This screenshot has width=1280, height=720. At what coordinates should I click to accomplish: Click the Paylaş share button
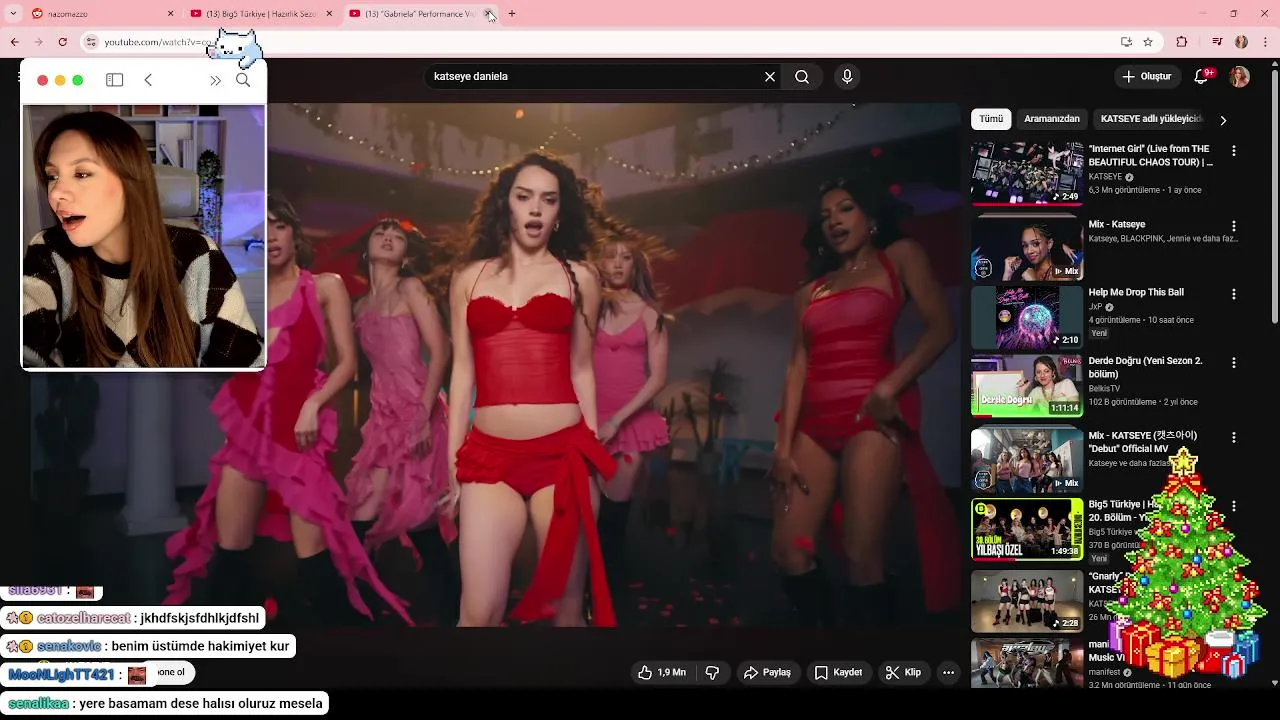point(767,673)
